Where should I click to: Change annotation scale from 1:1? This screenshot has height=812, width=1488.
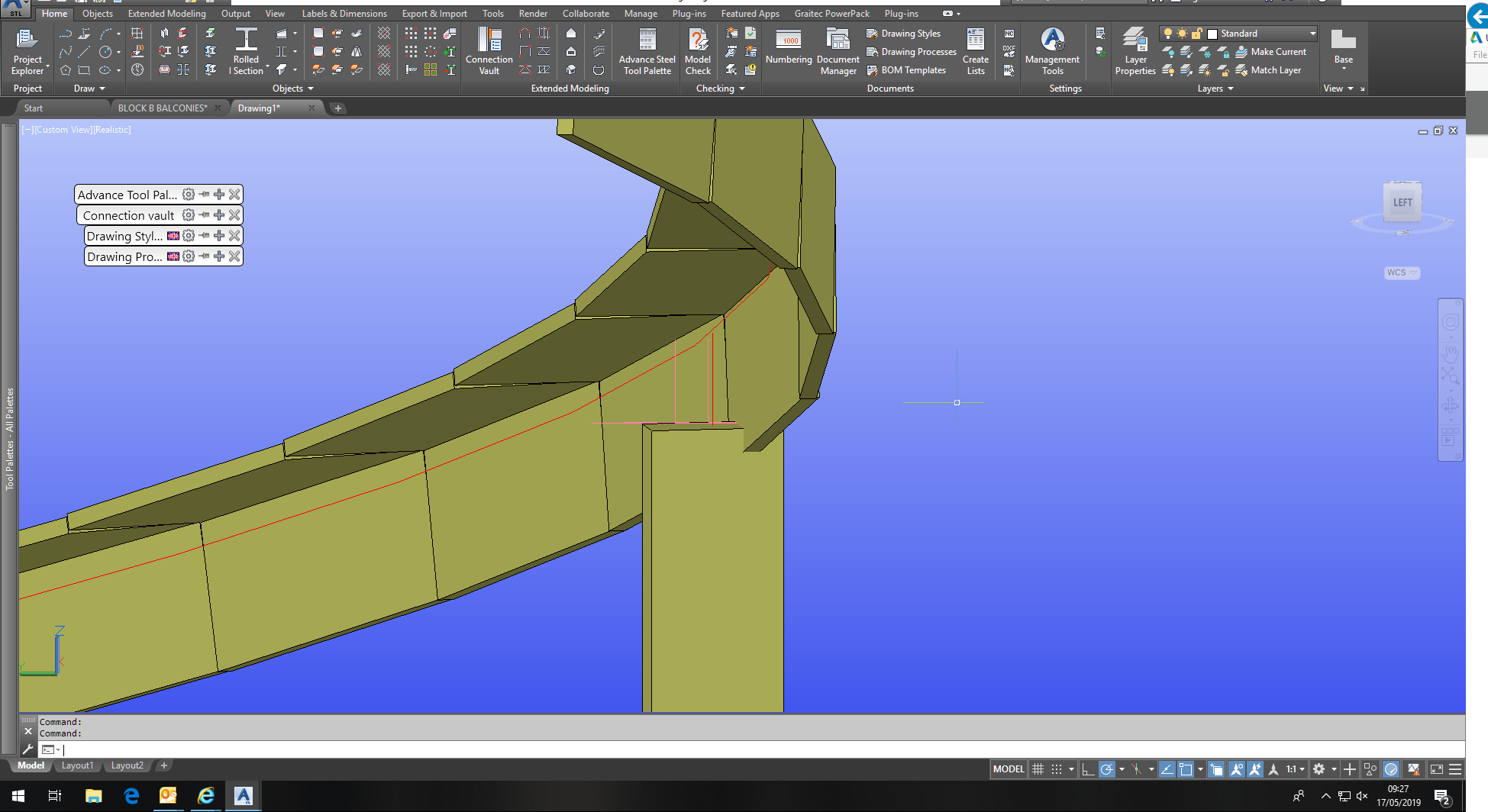1293,768
